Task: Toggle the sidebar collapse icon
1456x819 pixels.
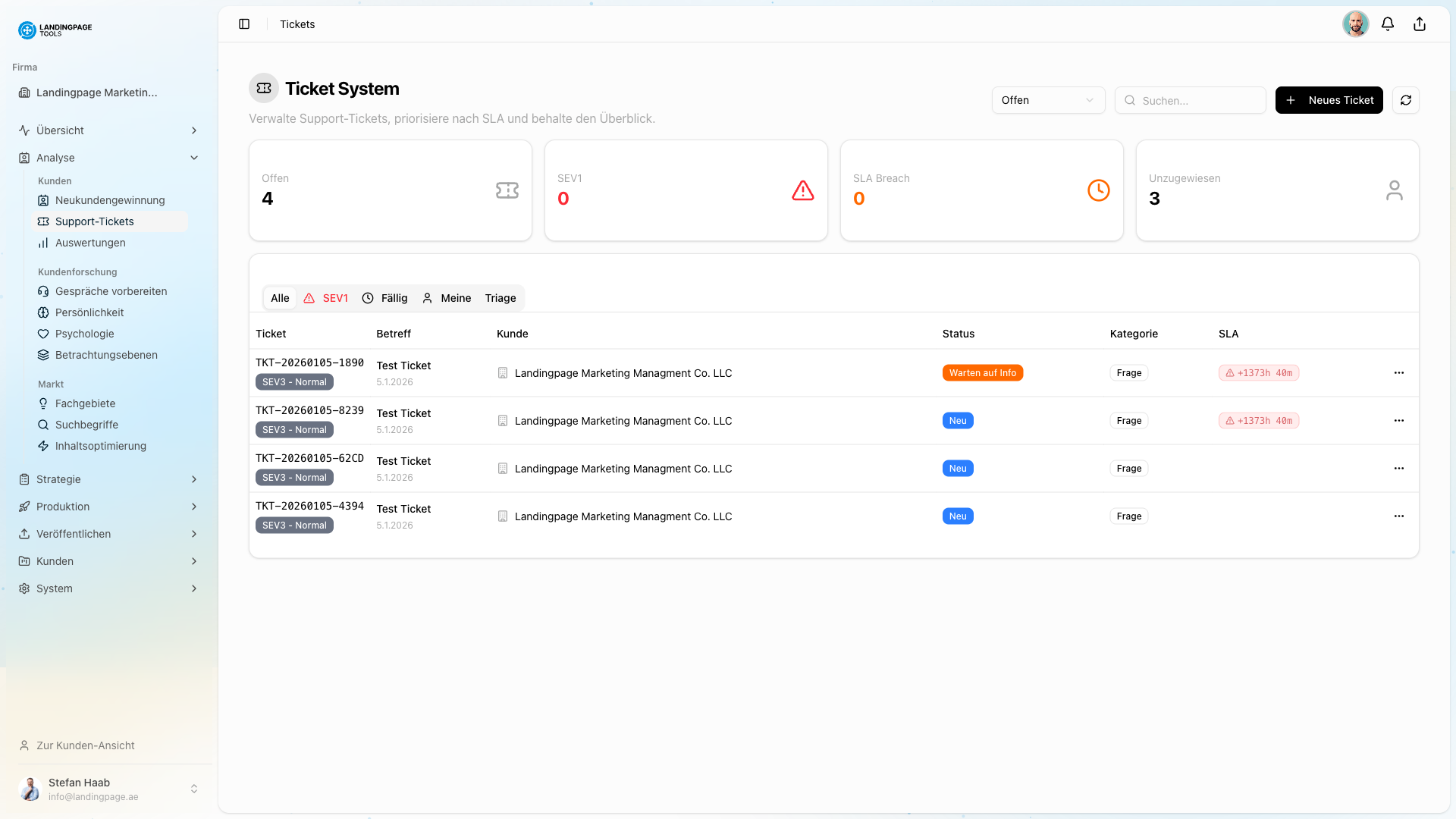Action: click(244, 24)
